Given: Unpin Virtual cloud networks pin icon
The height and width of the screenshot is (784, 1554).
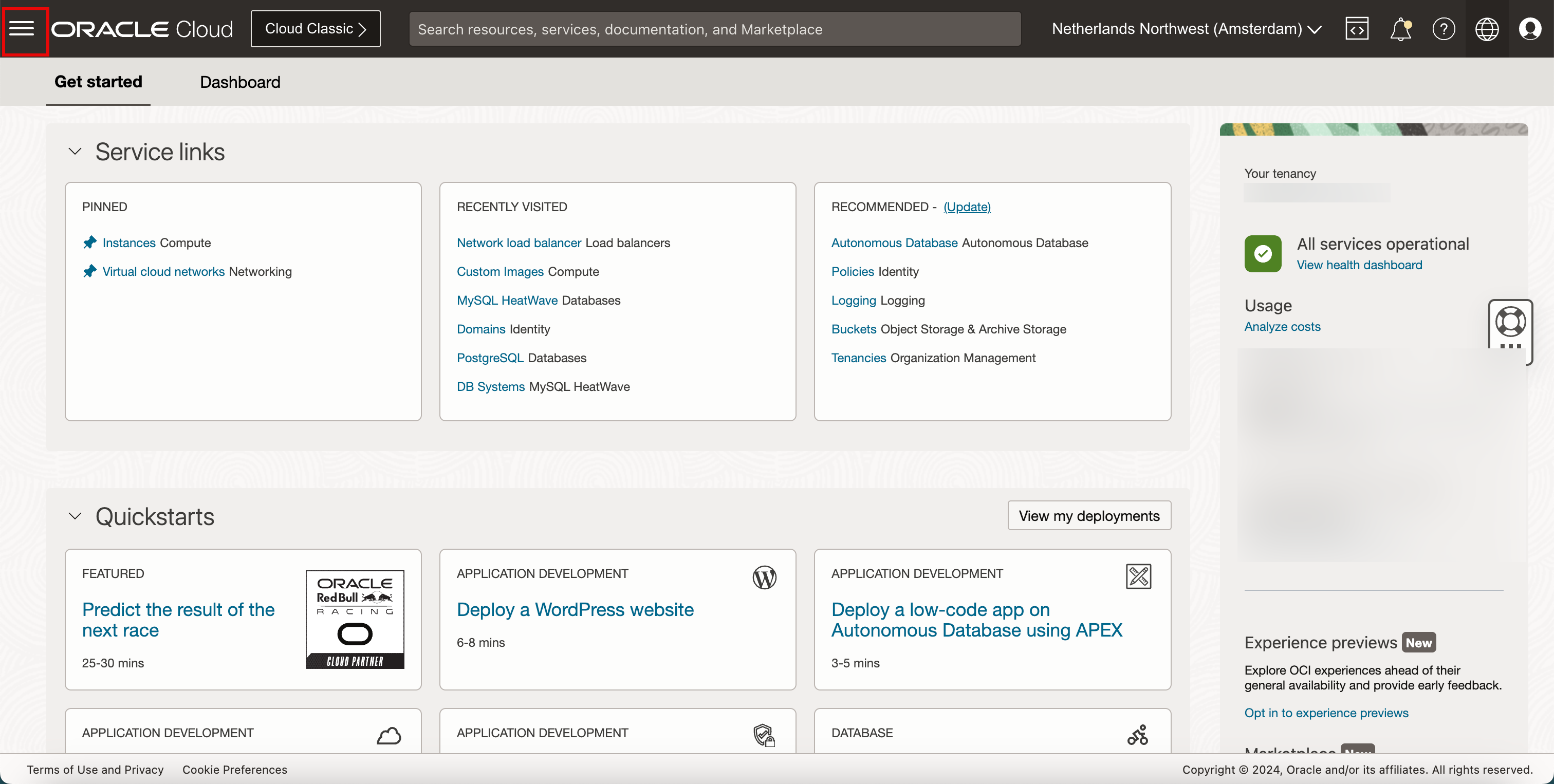Looking at the screenshot, I should coord(90,271).
